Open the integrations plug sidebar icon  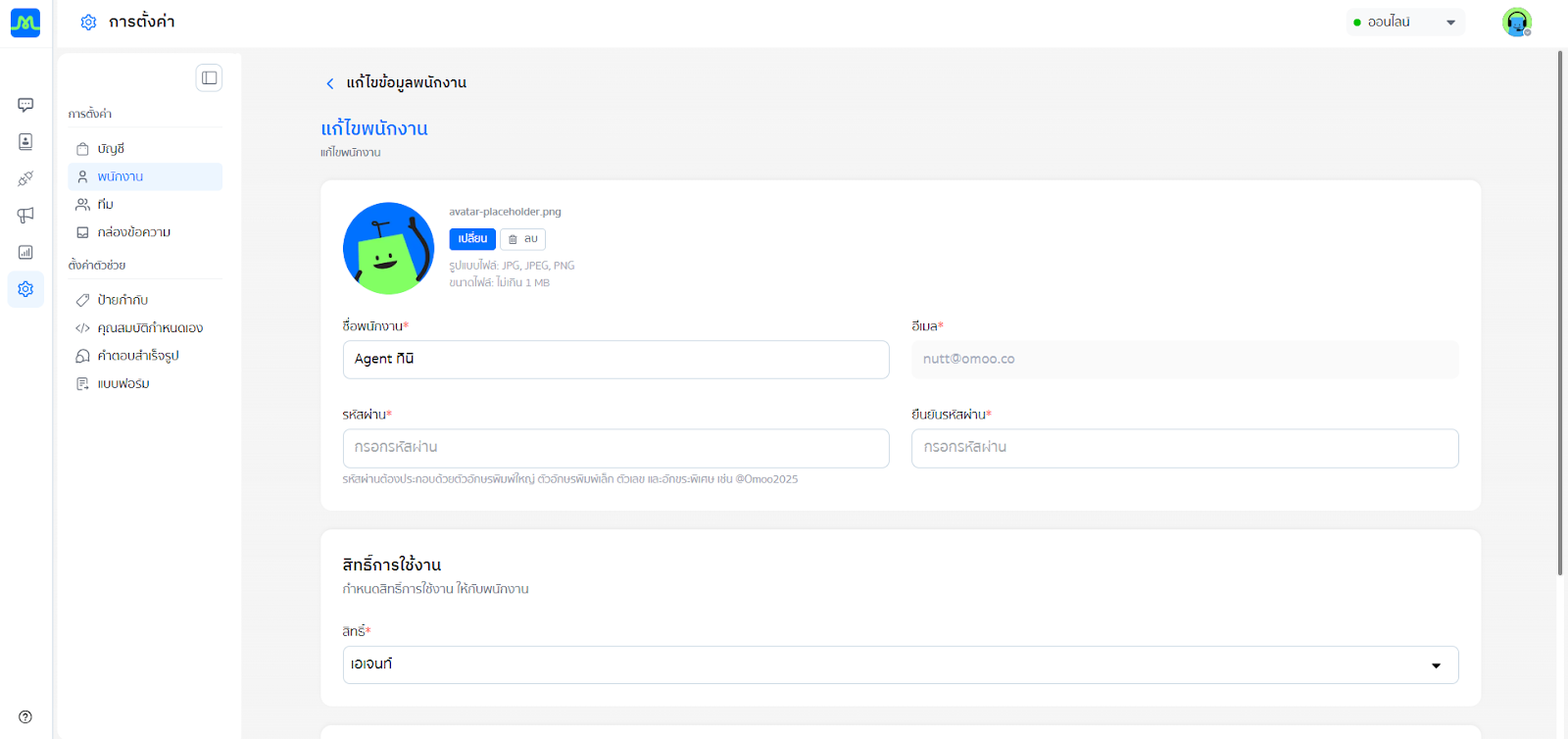click(25, 178)
